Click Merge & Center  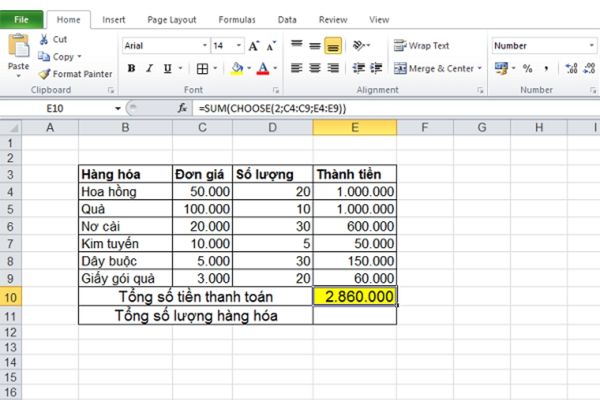pyautogui.click(x=434, y=69)
